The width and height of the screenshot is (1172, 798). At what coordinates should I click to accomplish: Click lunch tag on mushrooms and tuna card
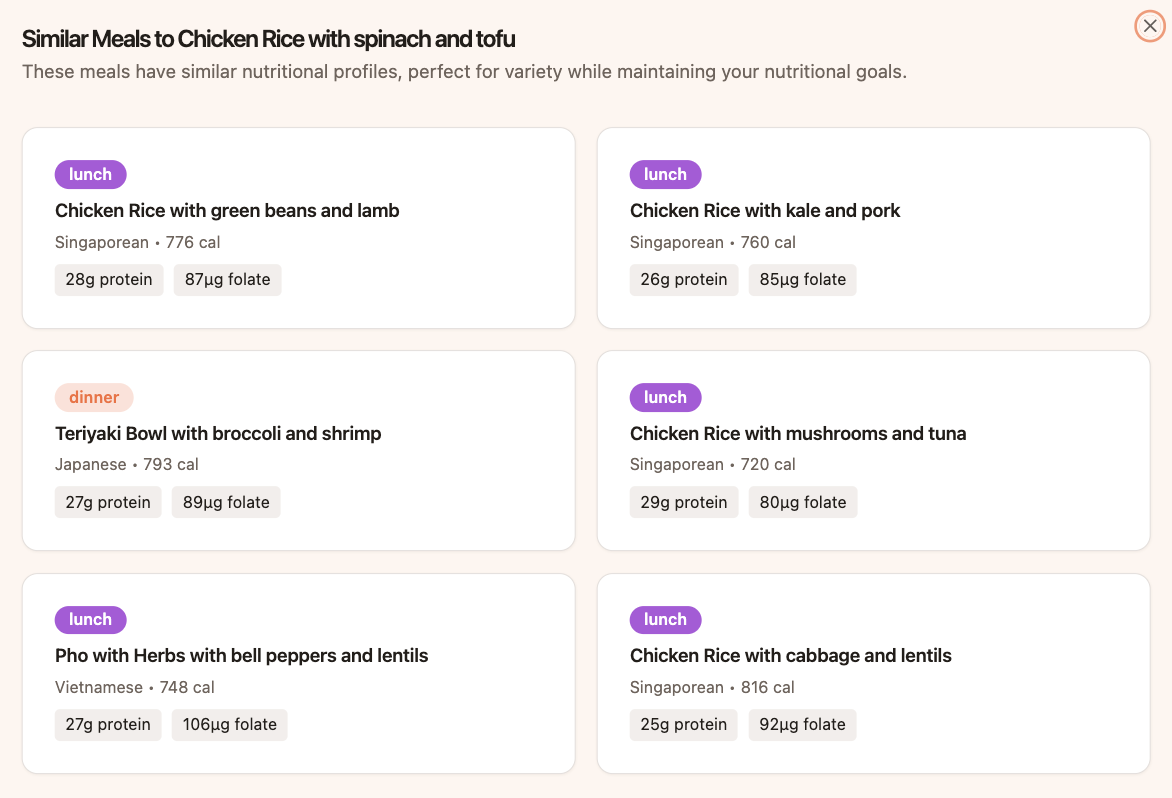665,397
